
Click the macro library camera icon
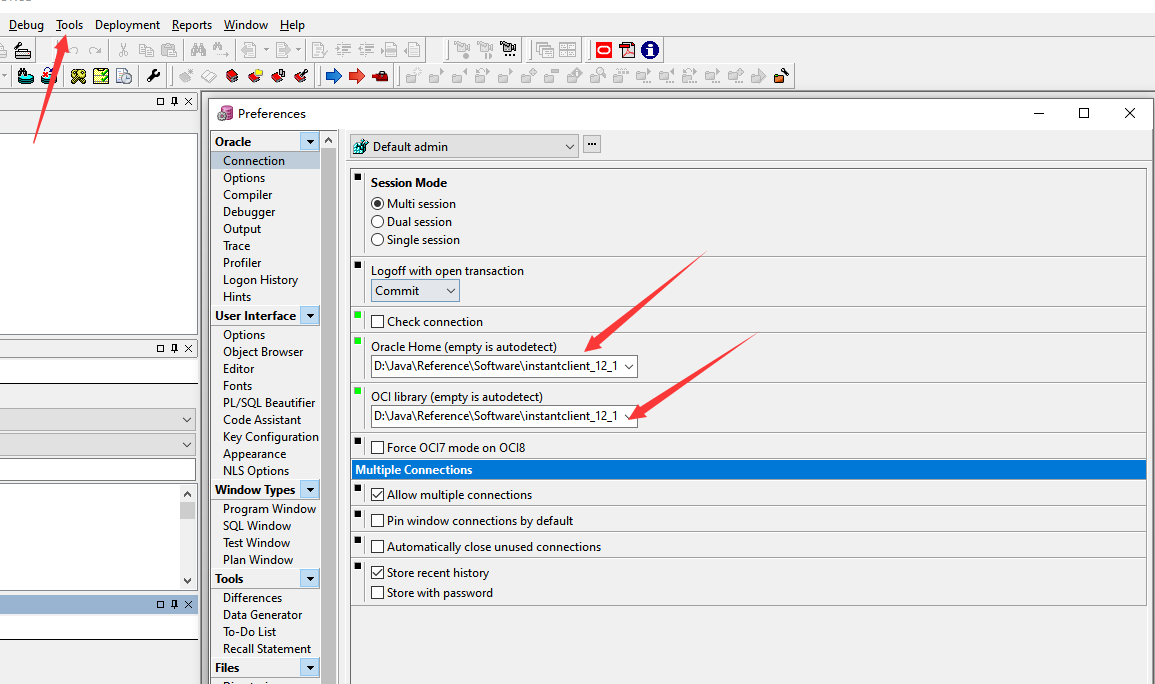tap(508, 50)
